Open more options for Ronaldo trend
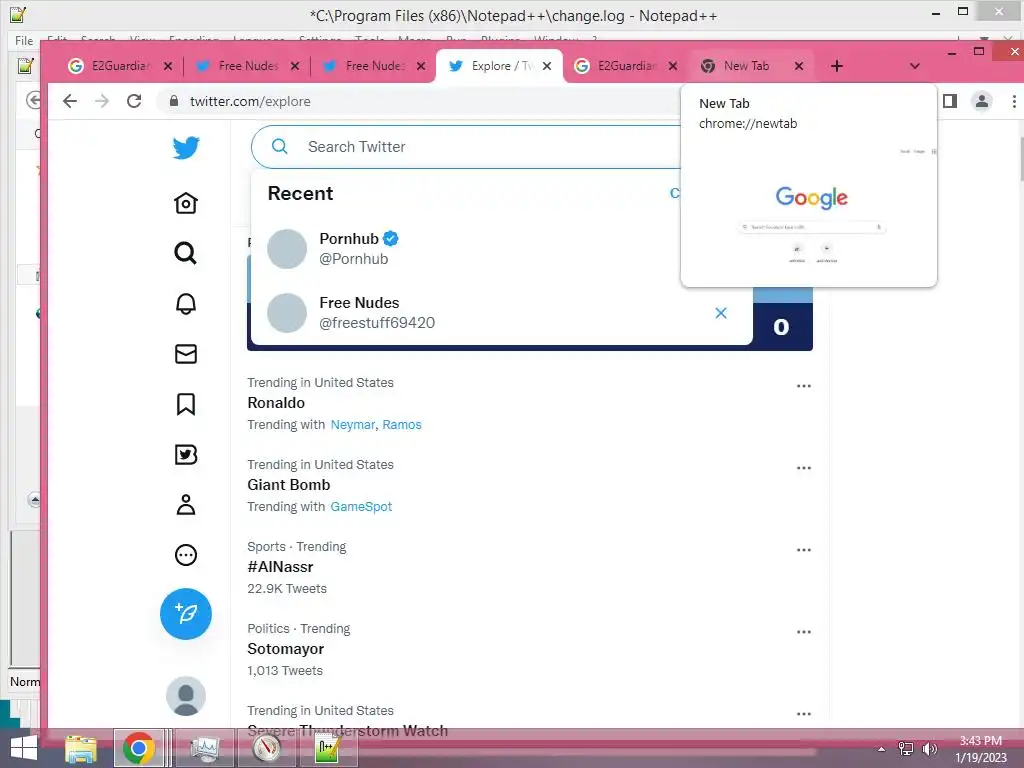The image size is (1024, 768). [804, 386]
